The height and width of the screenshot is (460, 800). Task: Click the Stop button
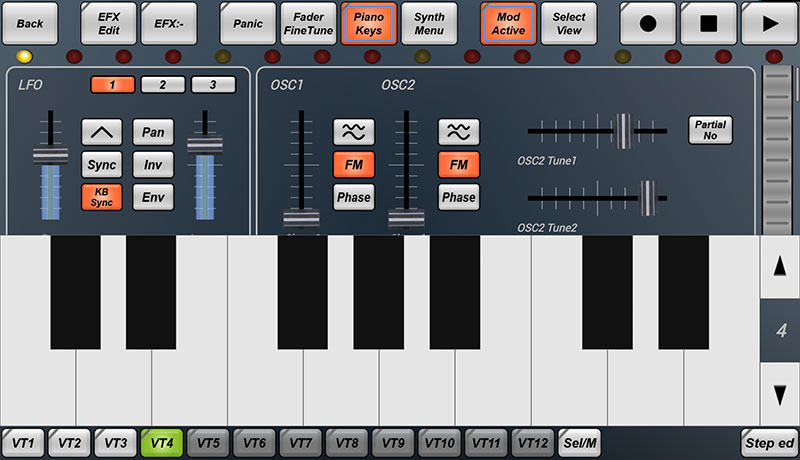coord(708,23)
